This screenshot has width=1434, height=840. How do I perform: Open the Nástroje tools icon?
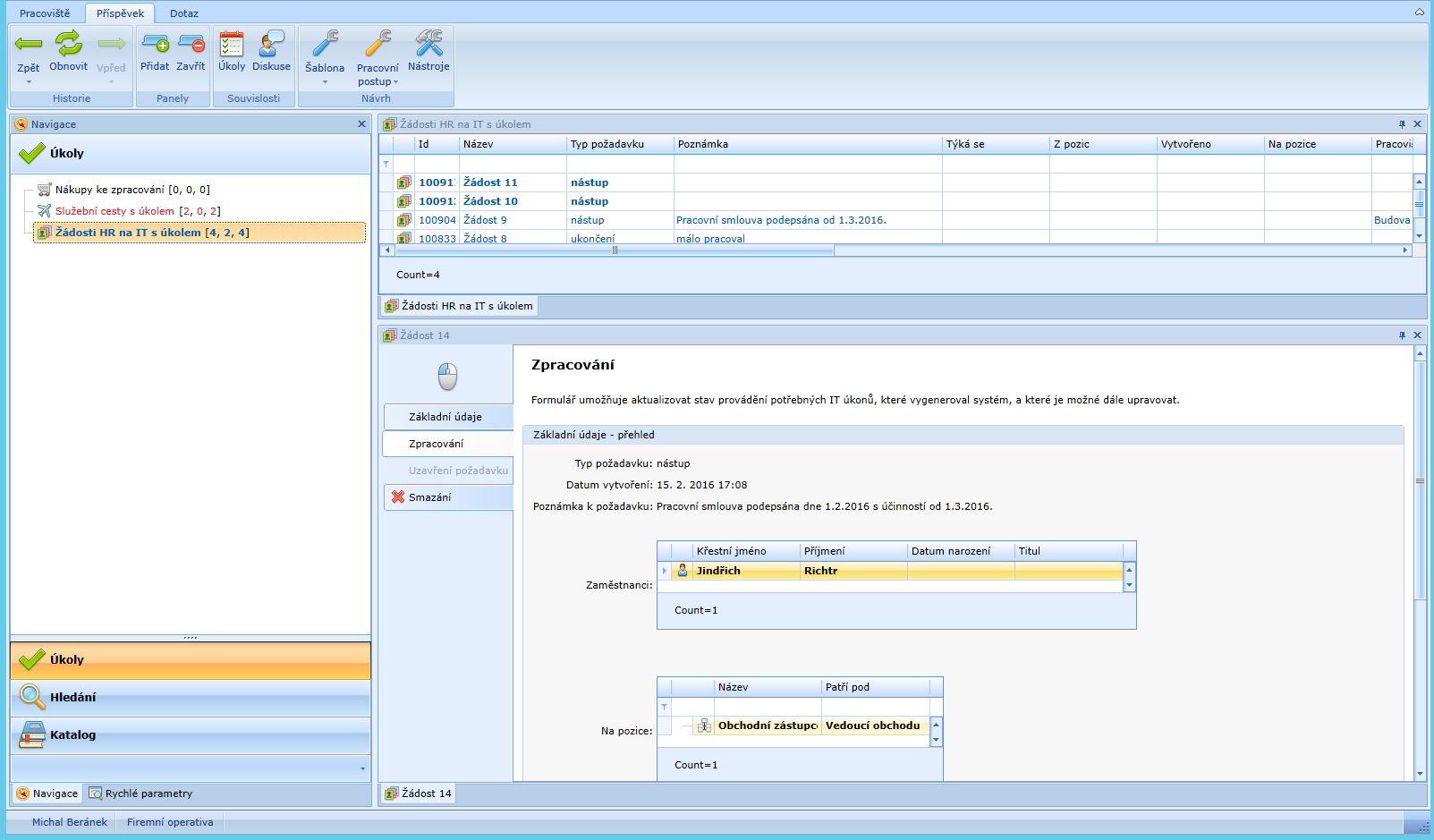[x=429, y=44]
